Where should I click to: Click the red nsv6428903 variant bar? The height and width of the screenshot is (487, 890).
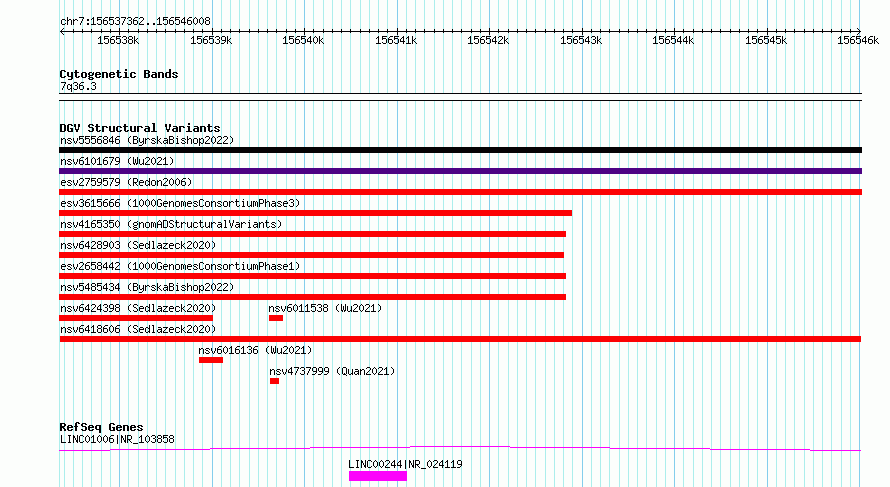pyautogui.click(x=312, y=255)
